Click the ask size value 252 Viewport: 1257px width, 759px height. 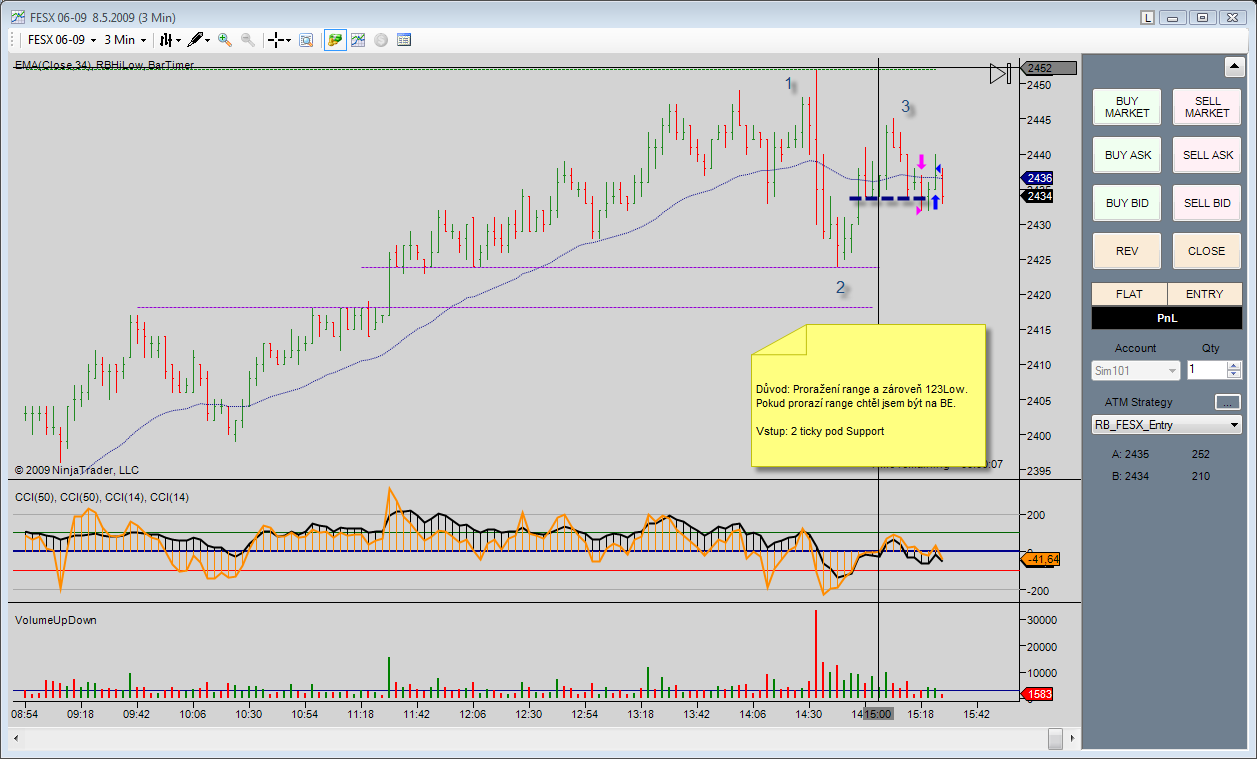(1201, 454)
